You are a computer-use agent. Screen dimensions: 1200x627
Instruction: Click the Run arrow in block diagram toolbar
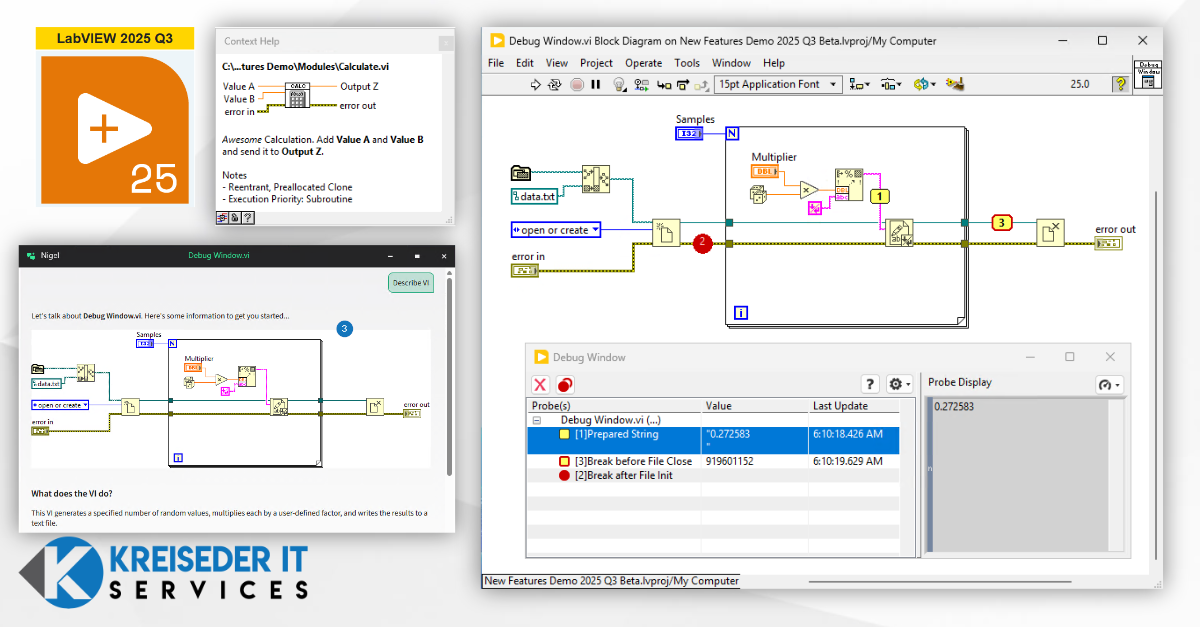[x=535, y=85]
